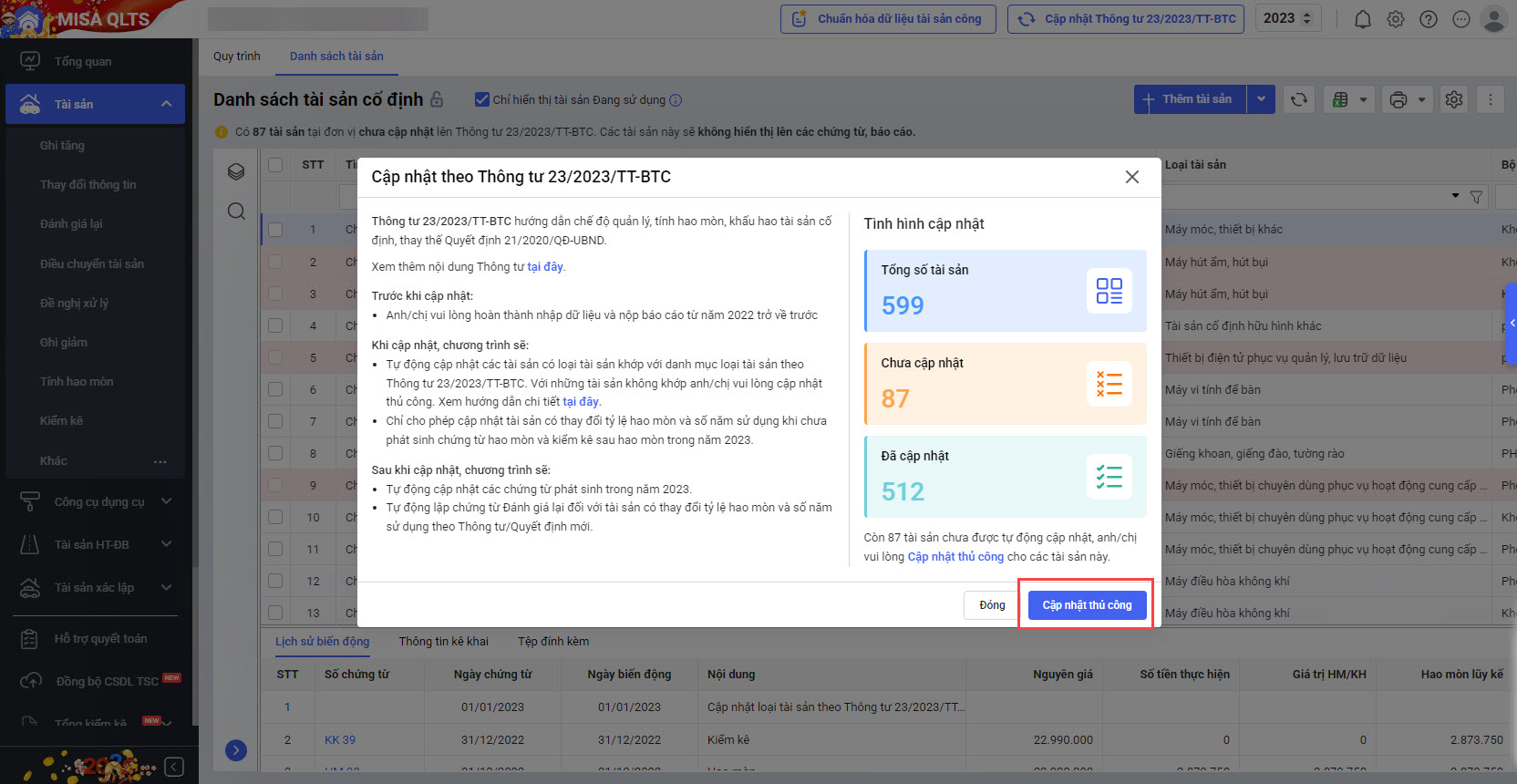Screen dimensions: 1517x784
Task: Click the 'Cập nhật thủ công' button
Action: (1087, 605)
